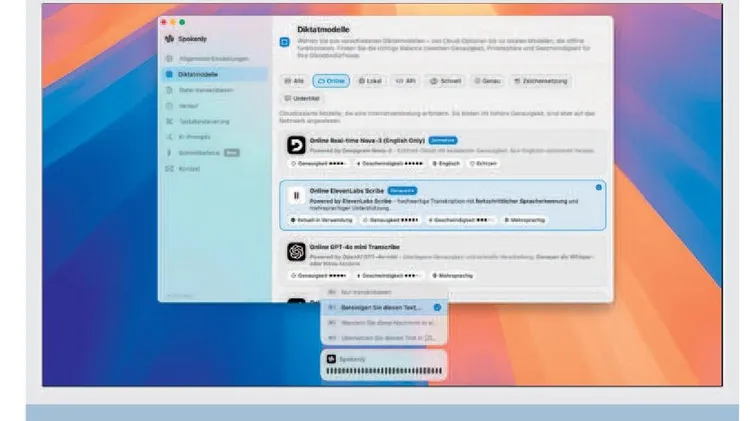Select the Genau filter chip

coord(487,81)
